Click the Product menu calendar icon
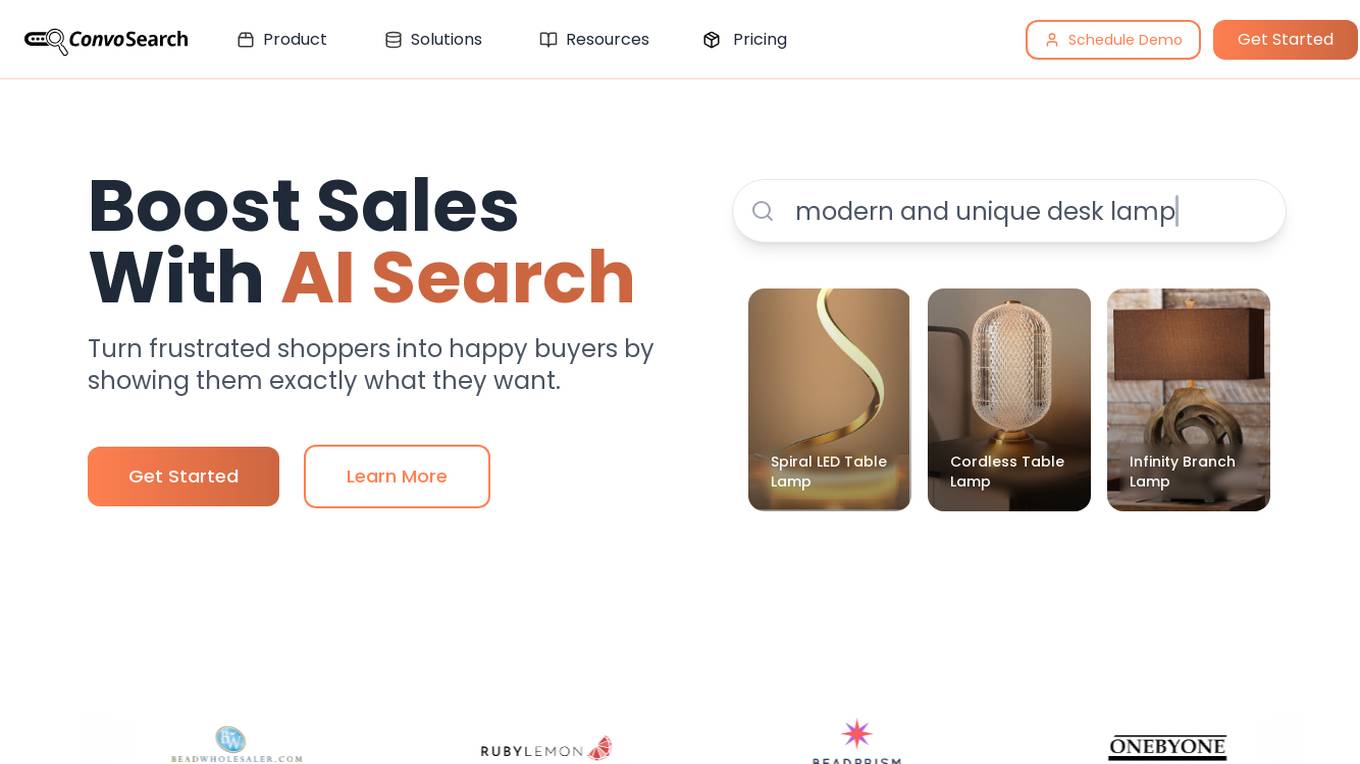The width and height of the screenshot is (1360, 764). [x=246, y=40]
